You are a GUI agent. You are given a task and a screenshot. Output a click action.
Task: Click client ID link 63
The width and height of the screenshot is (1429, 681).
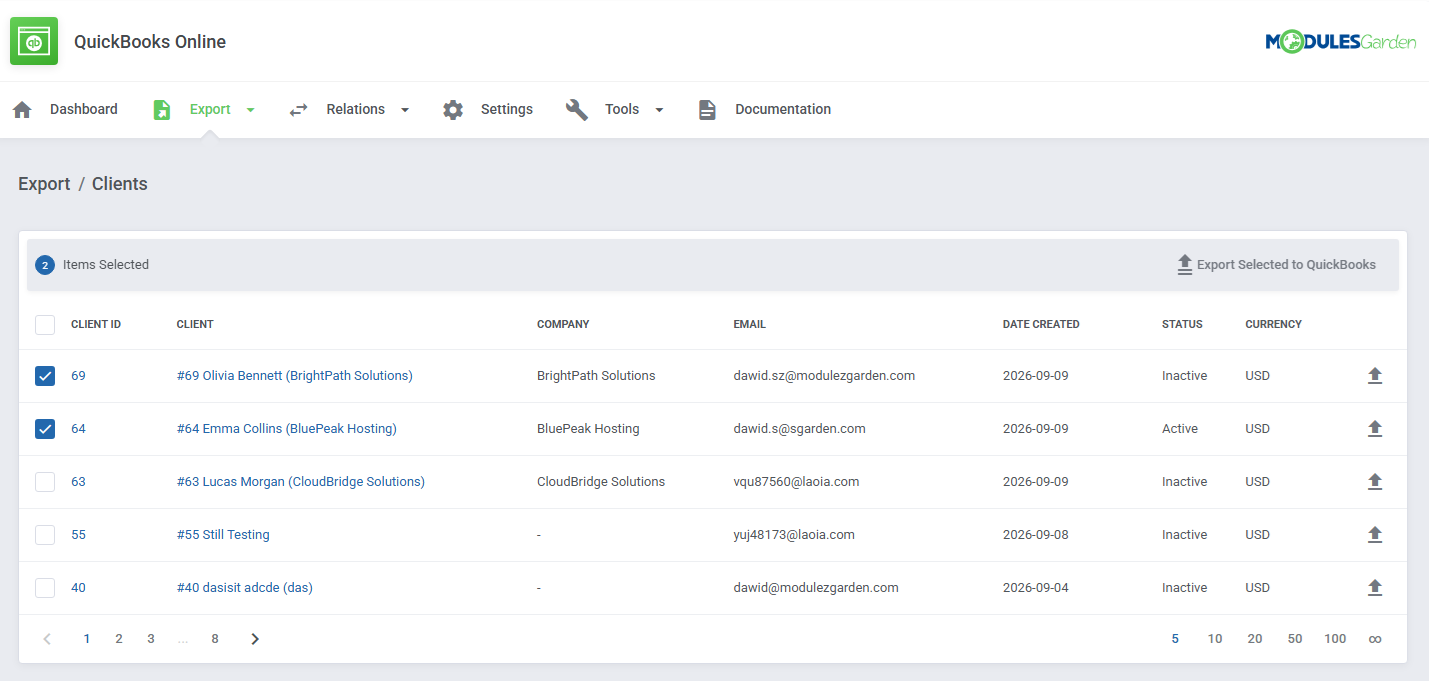pos(78,482)
